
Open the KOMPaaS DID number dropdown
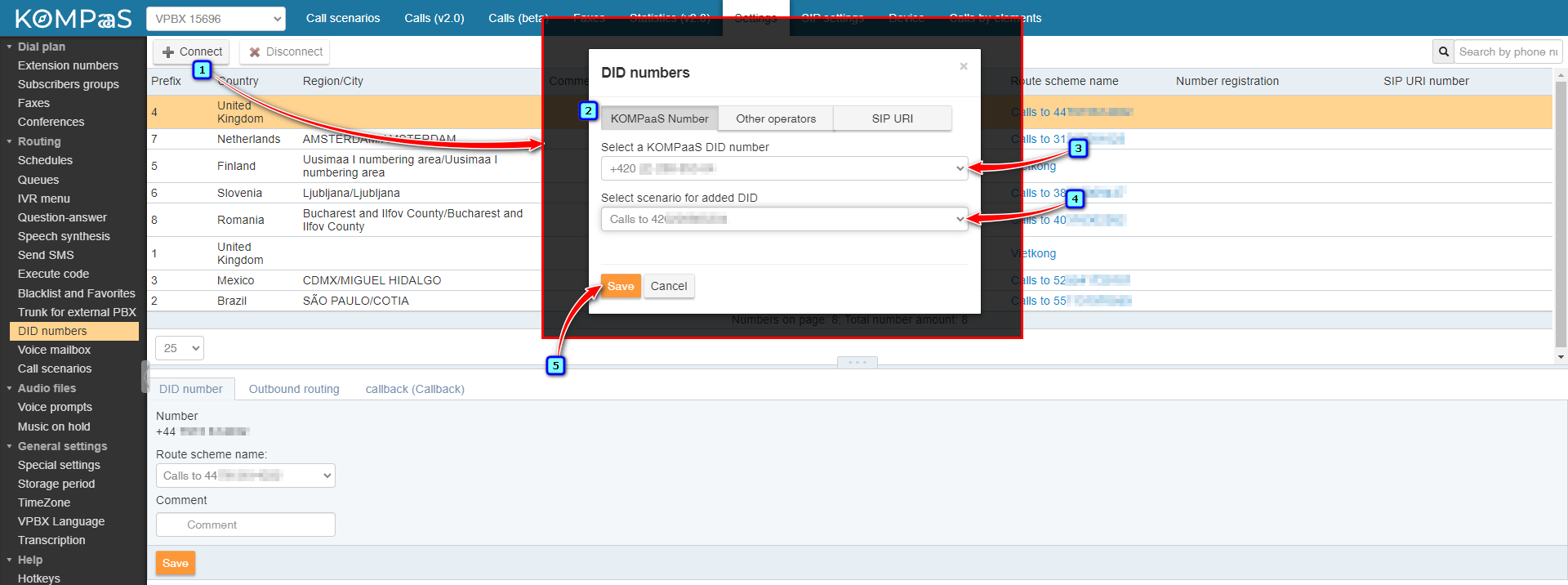click(784, 168)
